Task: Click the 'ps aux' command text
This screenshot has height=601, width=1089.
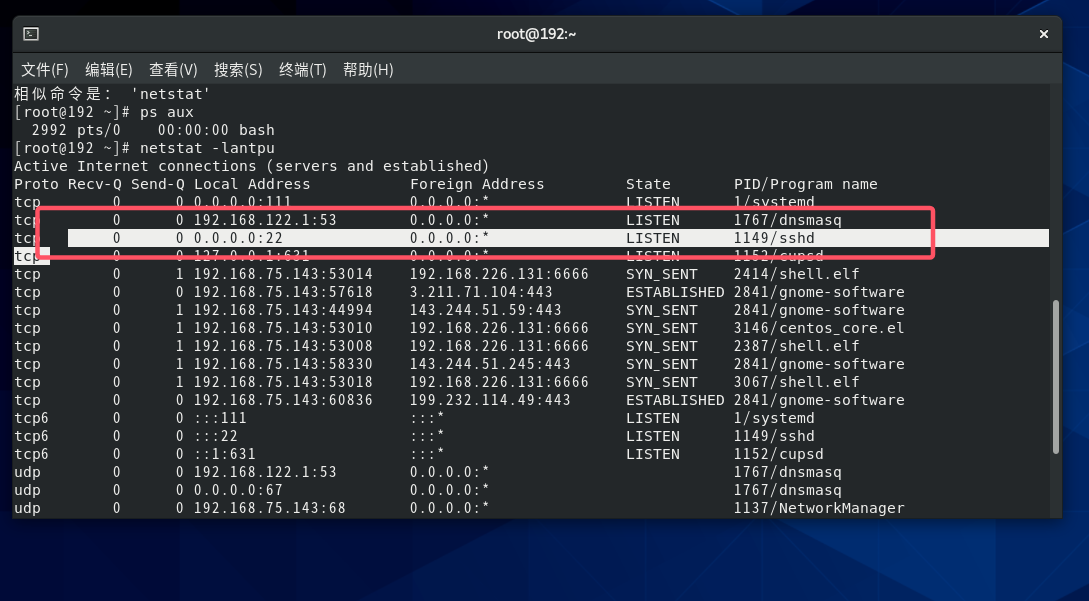Action: pyautogui.click(x=167, y=112)
